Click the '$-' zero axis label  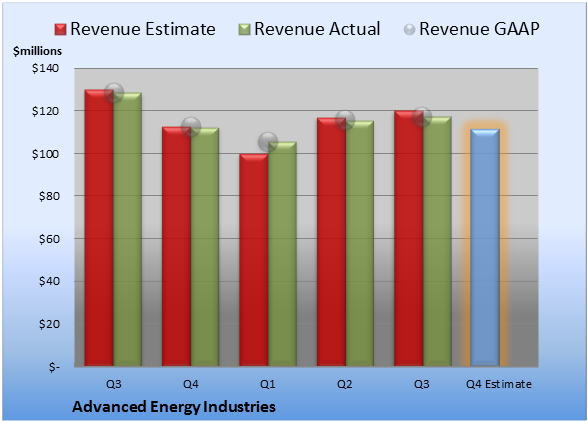(54, 366)
